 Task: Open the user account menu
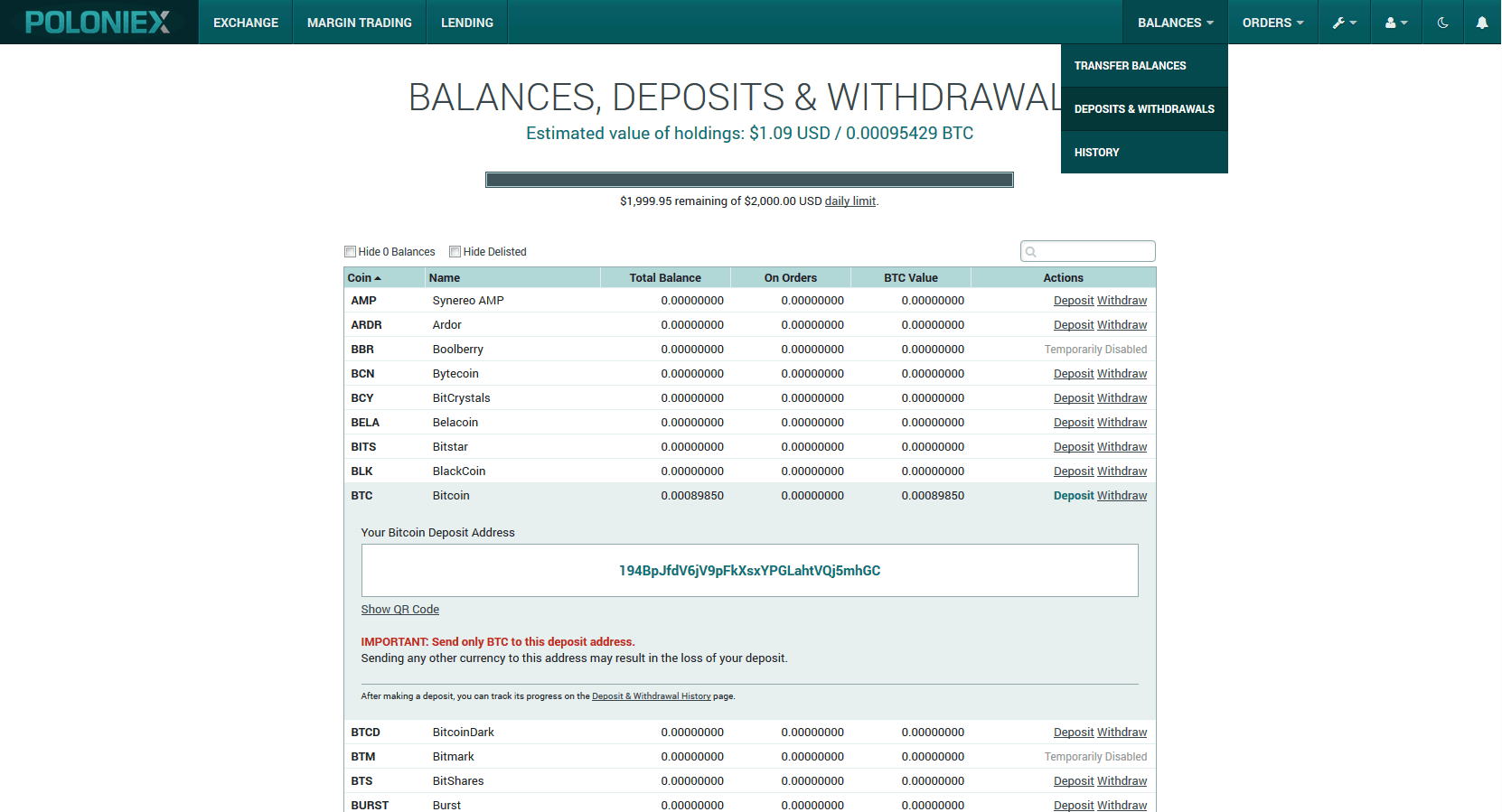coord(1396,23)
